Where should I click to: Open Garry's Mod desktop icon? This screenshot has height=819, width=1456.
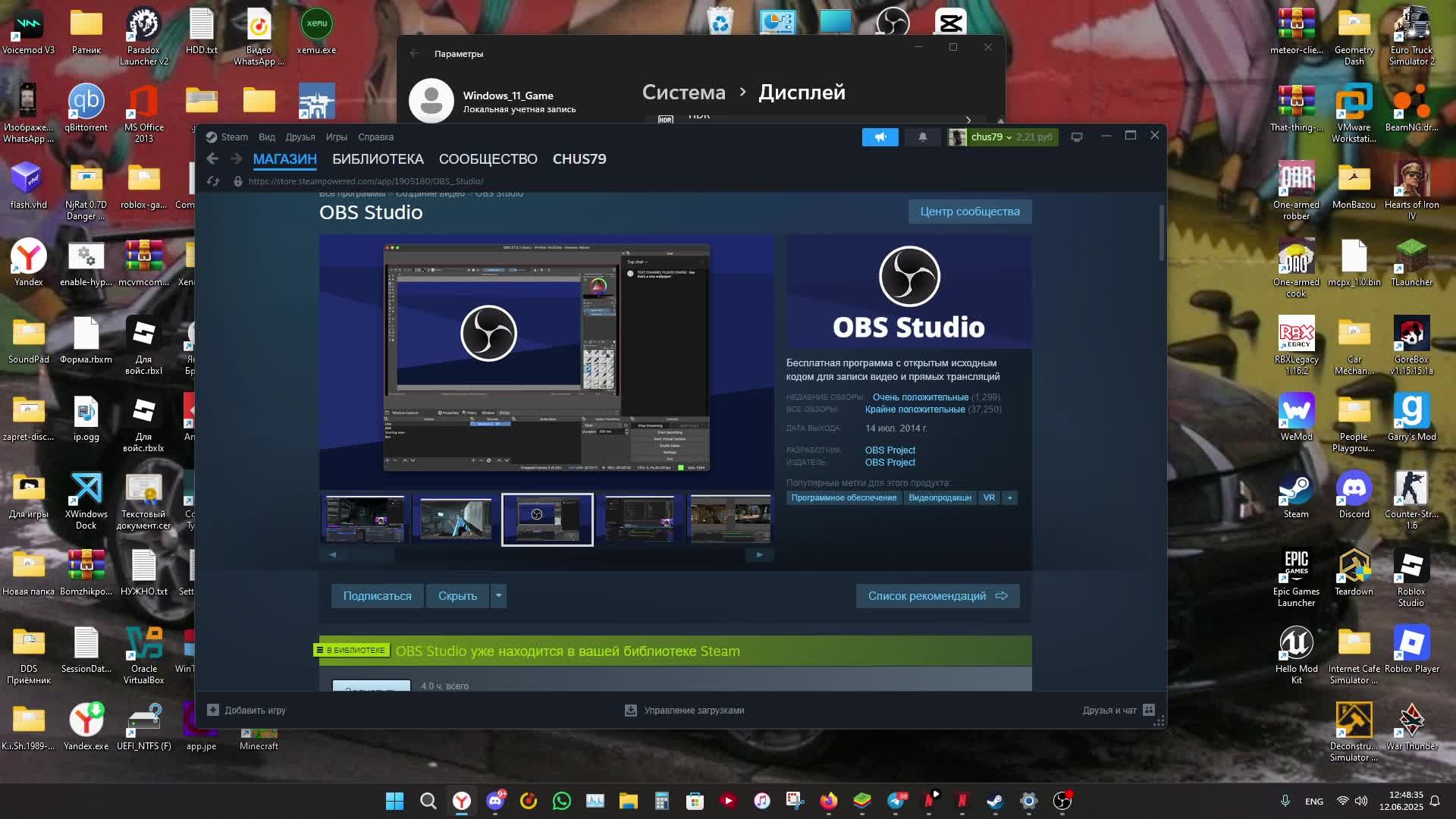point(1411,418)
